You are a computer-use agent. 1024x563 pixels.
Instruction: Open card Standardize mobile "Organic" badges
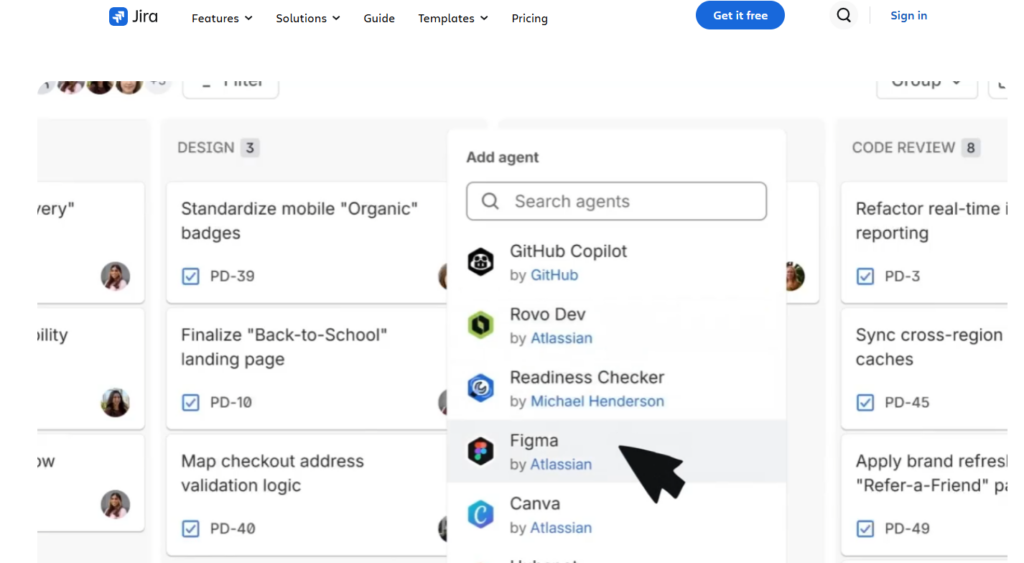307,243
